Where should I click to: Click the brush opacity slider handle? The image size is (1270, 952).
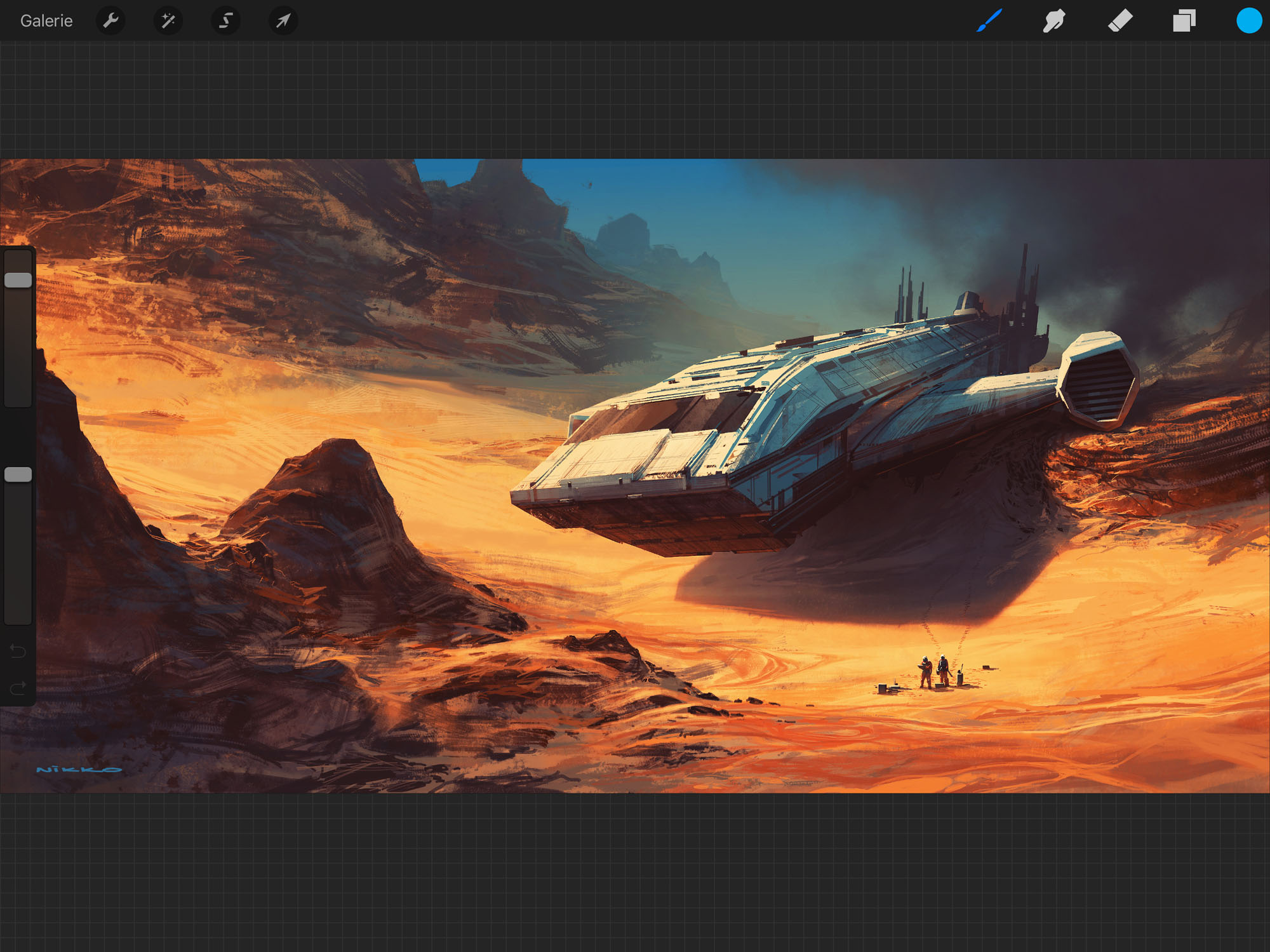[18, 474]
